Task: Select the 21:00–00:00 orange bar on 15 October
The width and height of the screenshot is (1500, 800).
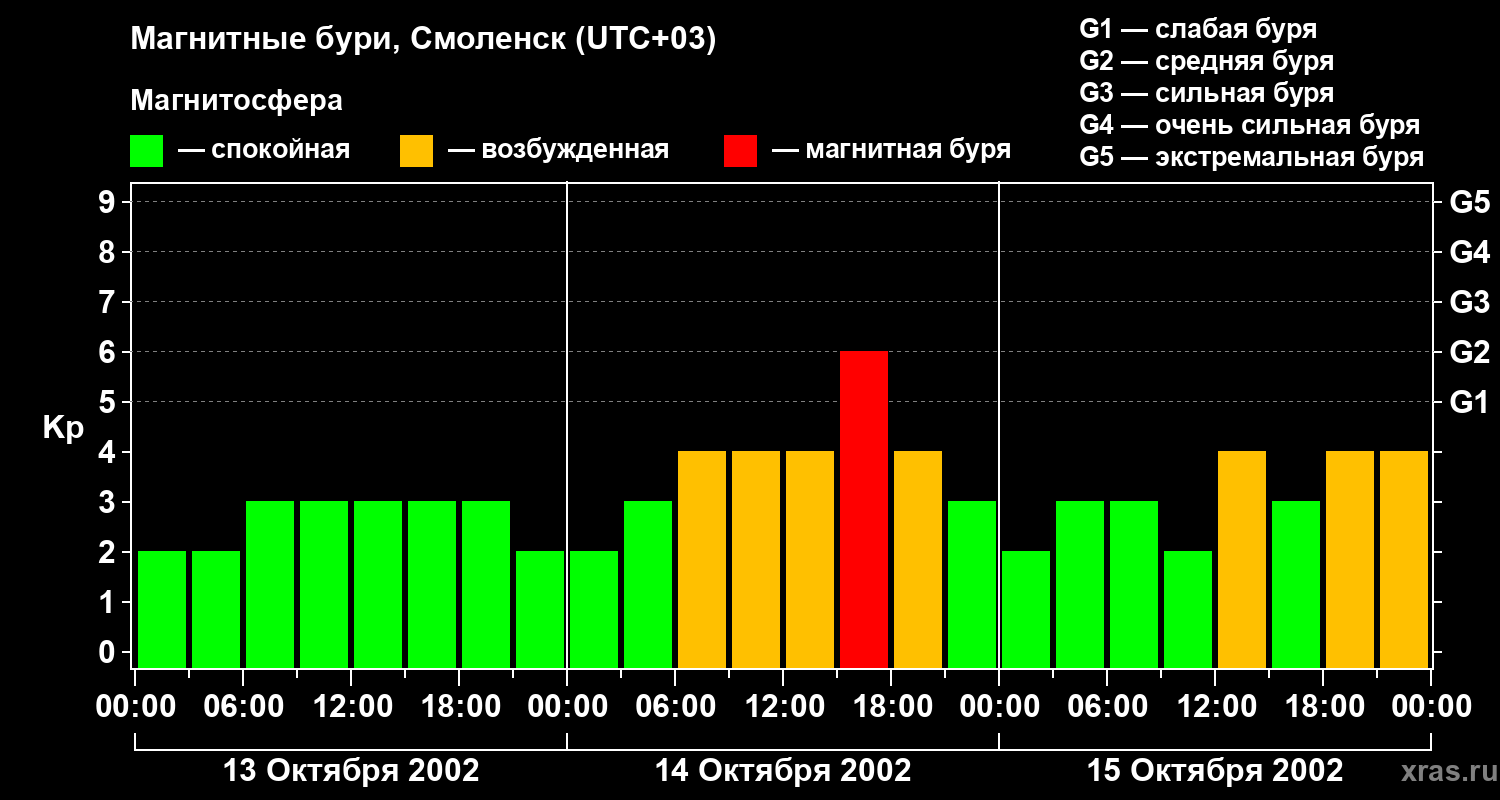Action: click(x=1404, y=559)
